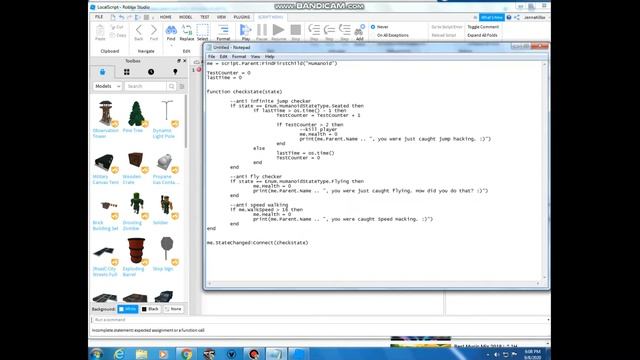Click the new file icon in quick access
Viewport: 640px width, 360px height.
point(113,17)
